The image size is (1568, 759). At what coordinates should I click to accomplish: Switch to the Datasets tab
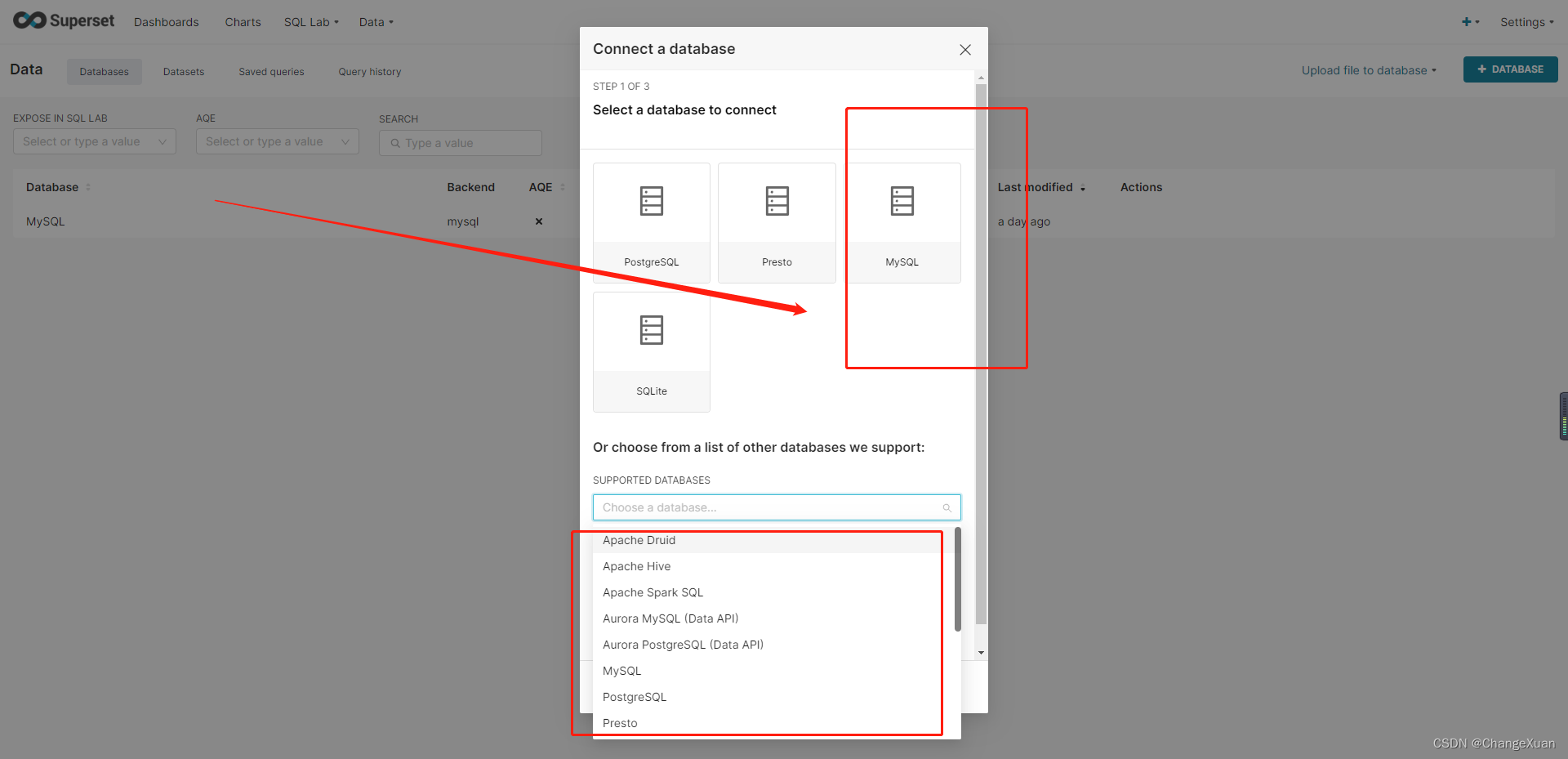pos(184,72)
